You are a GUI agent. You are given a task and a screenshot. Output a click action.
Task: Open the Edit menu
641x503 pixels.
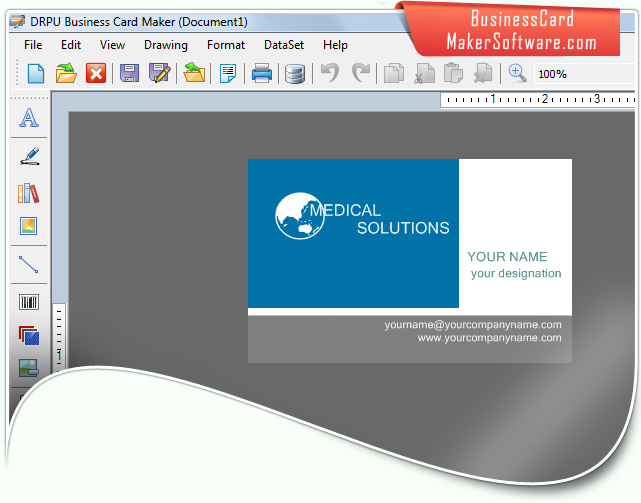click(x=71, y=45)
